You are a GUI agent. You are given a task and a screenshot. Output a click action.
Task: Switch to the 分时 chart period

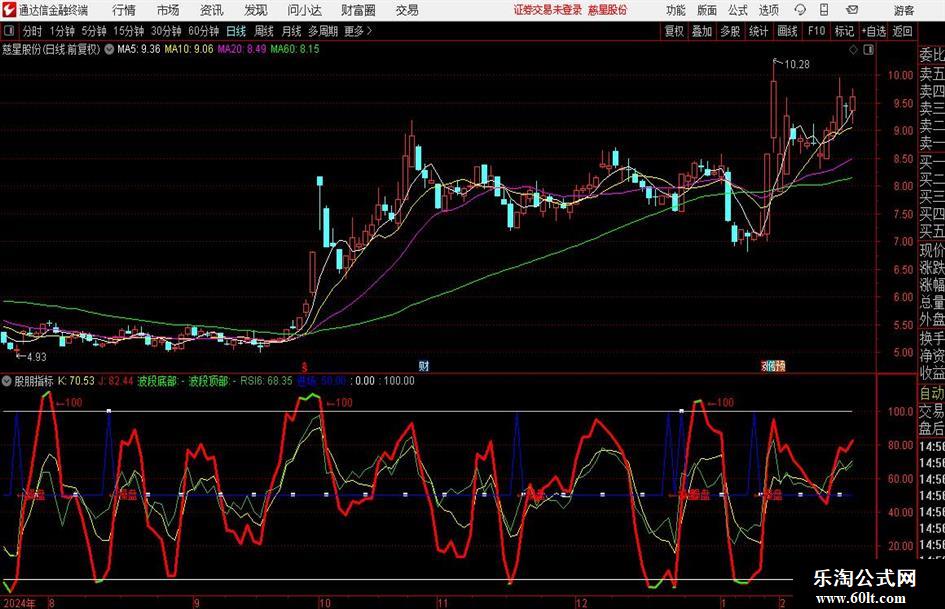point(33,31)
